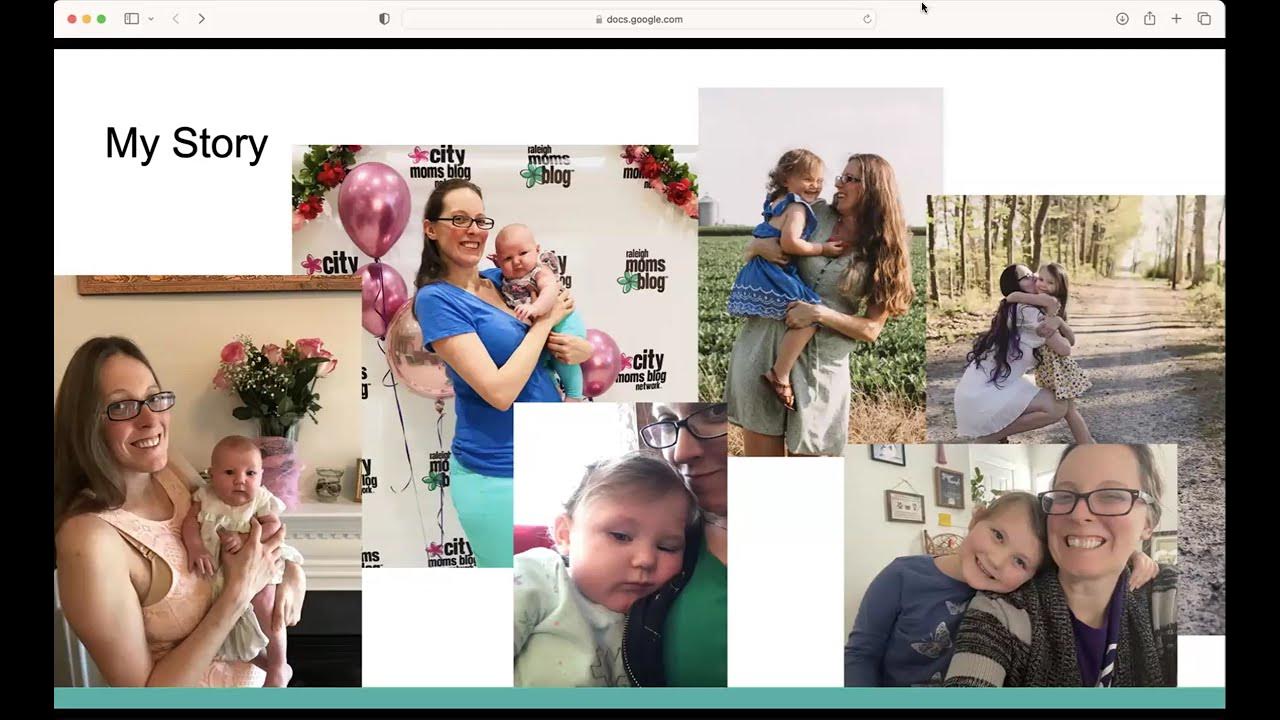The height and width of the screenshot is (720, 1280).
Task: Open the Share sheet icon
Action: pyautogui.click(x=1149, y=18)
